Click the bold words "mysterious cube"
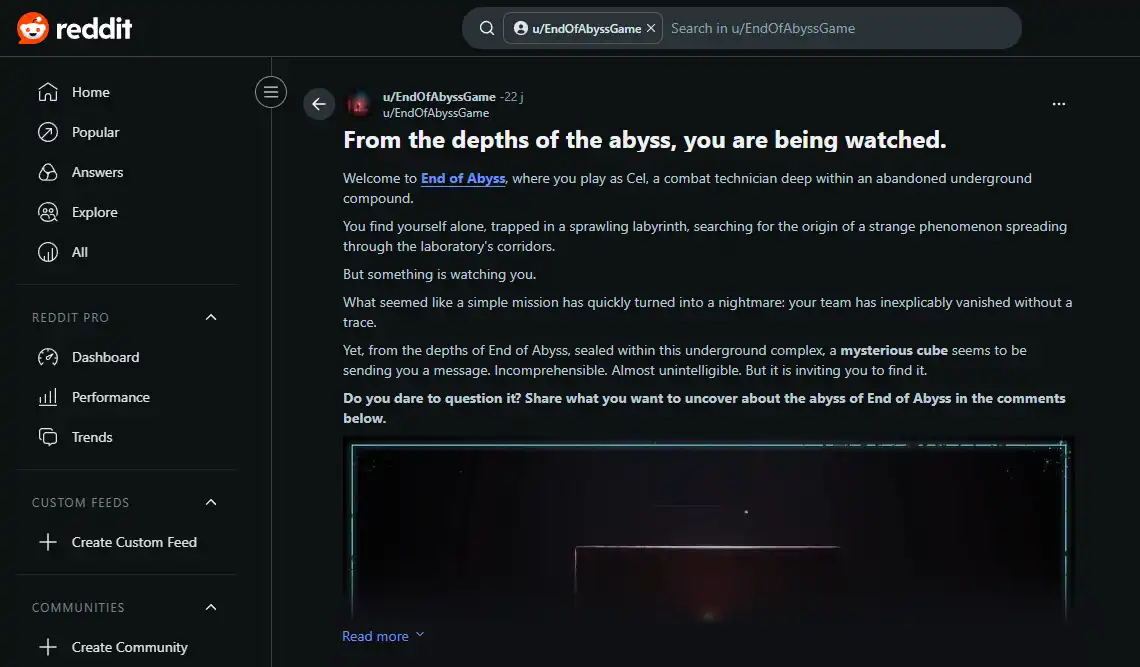 click(x=894, y=350)
